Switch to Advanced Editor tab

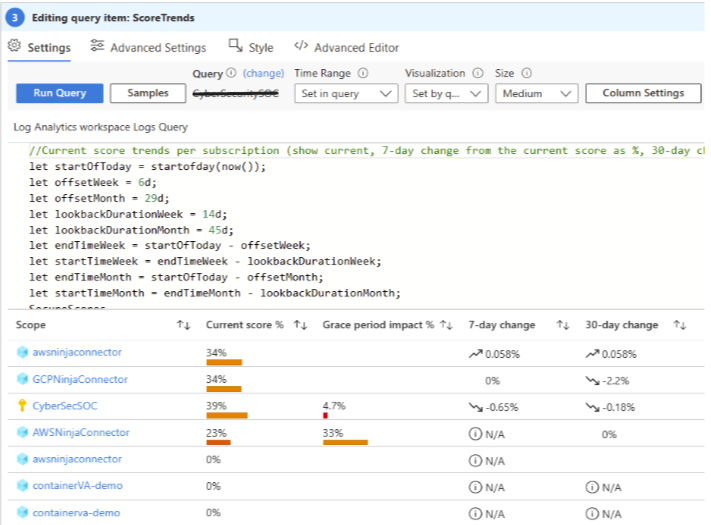(346, 48)
